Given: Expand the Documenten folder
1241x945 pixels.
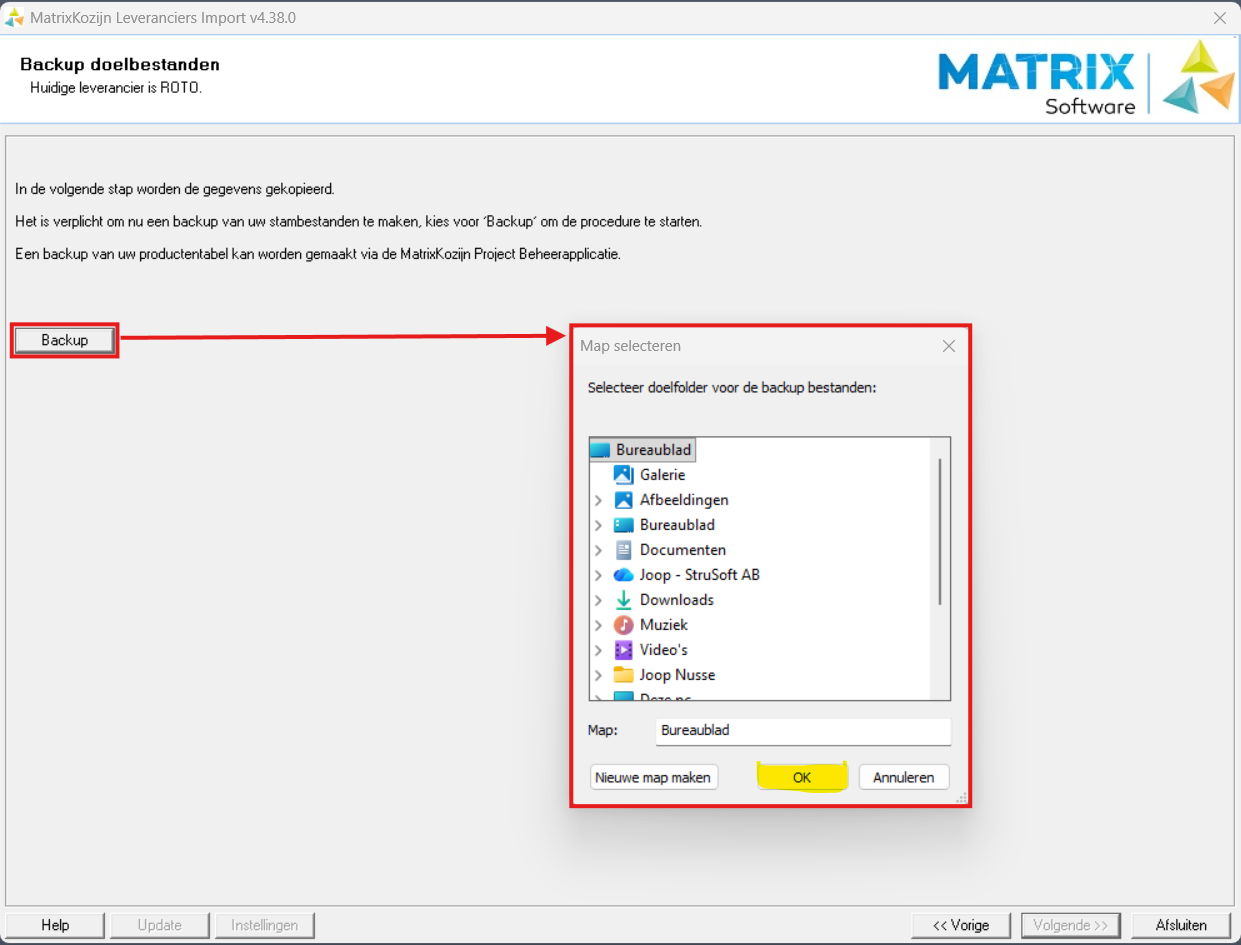Looking at the screenshot, I should 598,550.
